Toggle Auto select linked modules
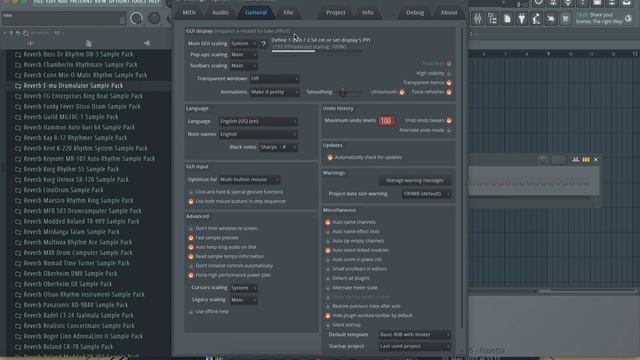This screenshot has width=640, height=360. [328, 250]
